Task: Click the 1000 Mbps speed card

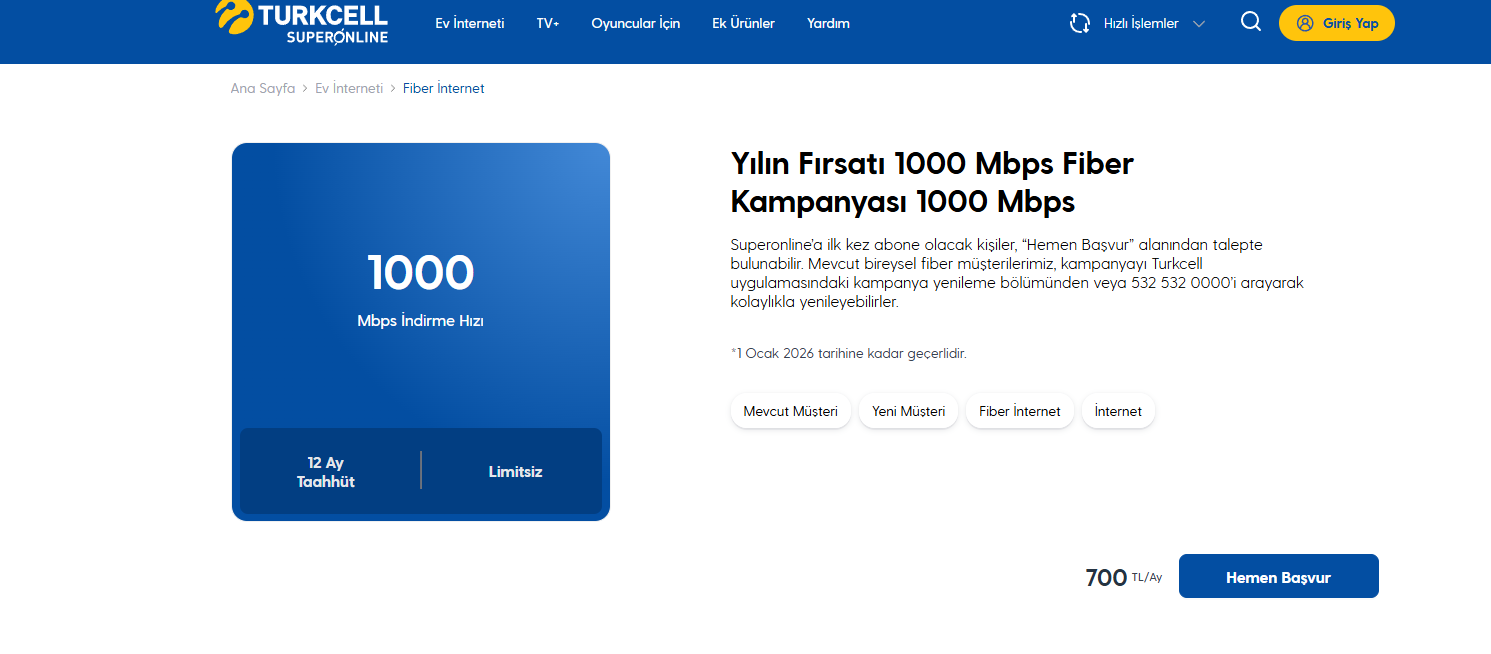Action: (x=421, y=332)
